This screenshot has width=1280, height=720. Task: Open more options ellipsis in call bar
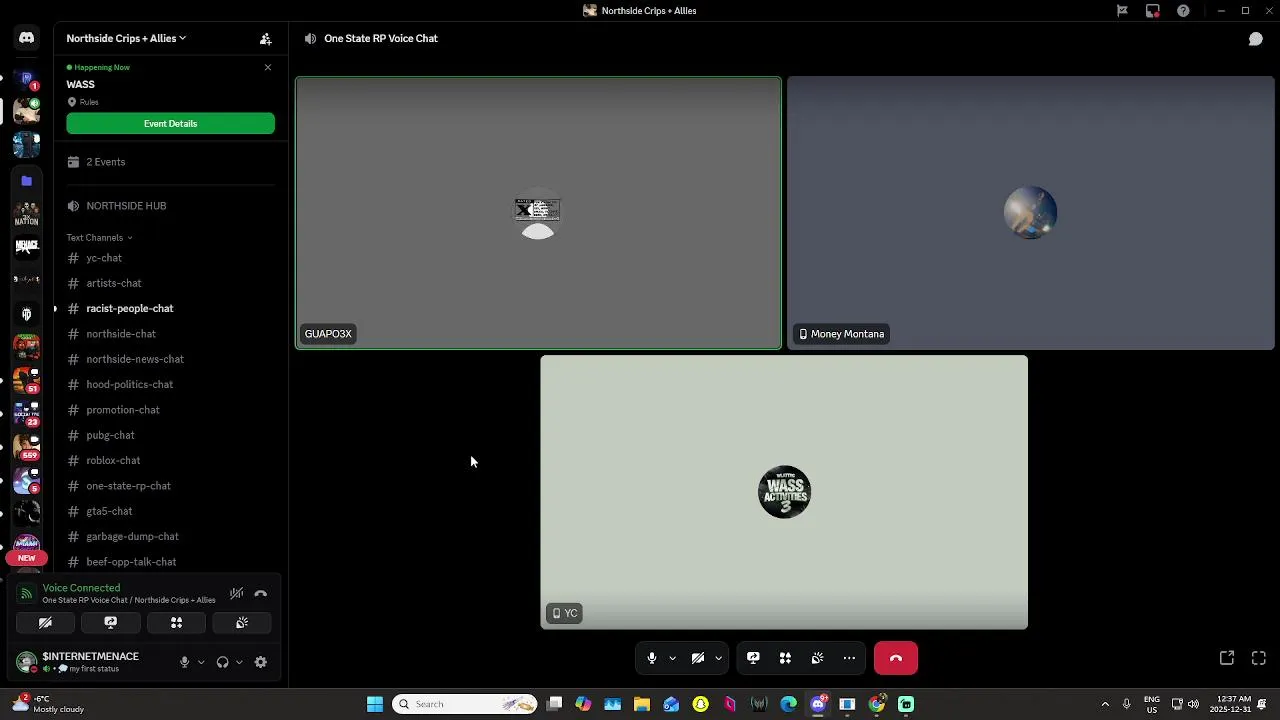[x=849, y=658]
